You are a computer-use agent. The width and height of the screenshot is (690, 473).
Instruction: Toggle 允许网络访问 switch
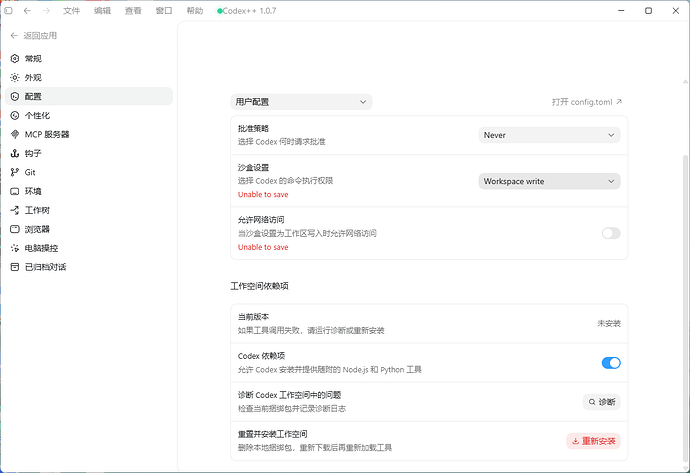[x=611, y=233]
